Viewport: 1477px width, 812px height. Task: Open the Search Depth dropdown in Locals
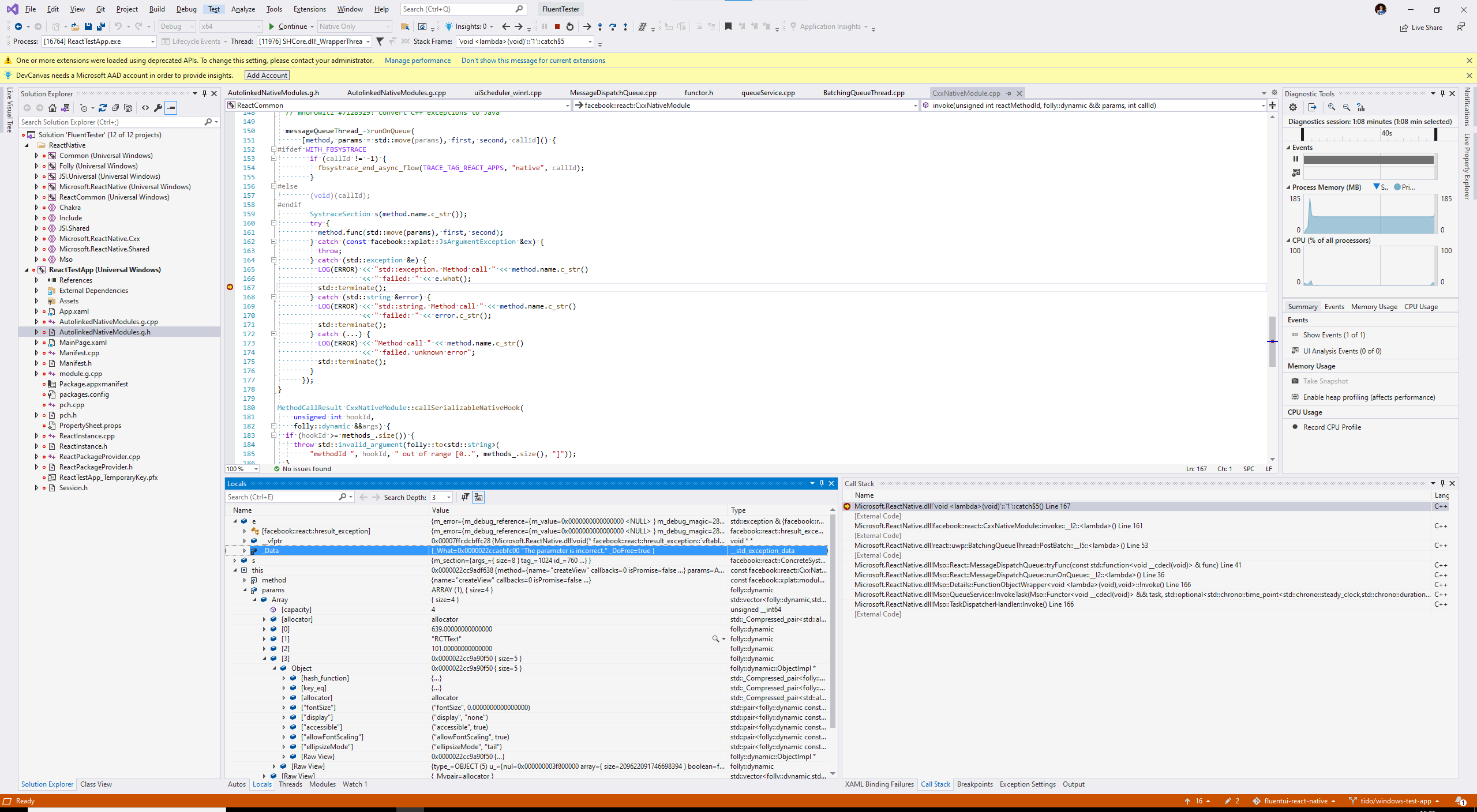(449, 497)
